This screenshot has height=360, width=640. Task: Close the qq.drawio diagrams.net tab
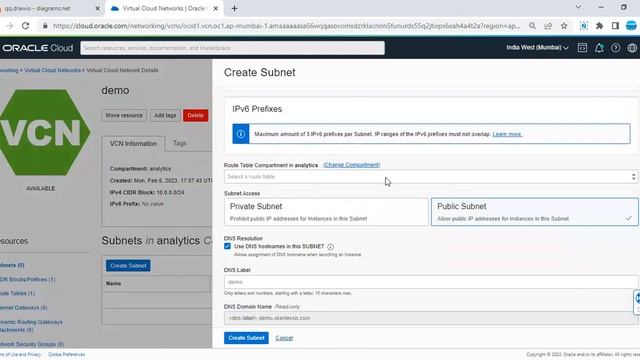pos(97,8)
